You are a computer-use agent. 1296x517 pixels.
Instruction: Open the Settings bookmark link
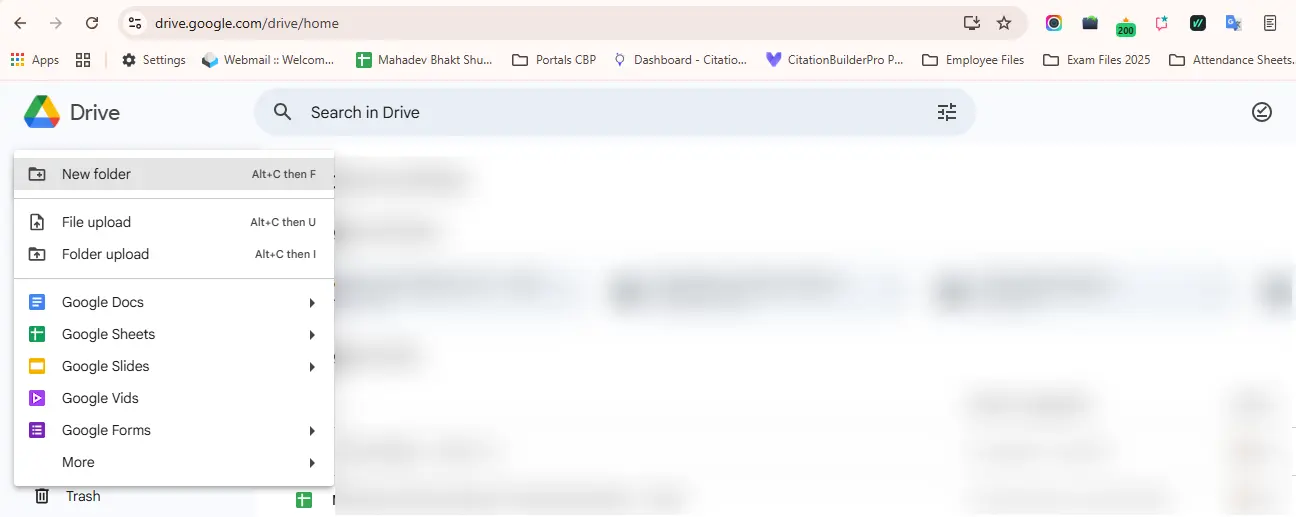pyautogui.click(x=154, y=60)
